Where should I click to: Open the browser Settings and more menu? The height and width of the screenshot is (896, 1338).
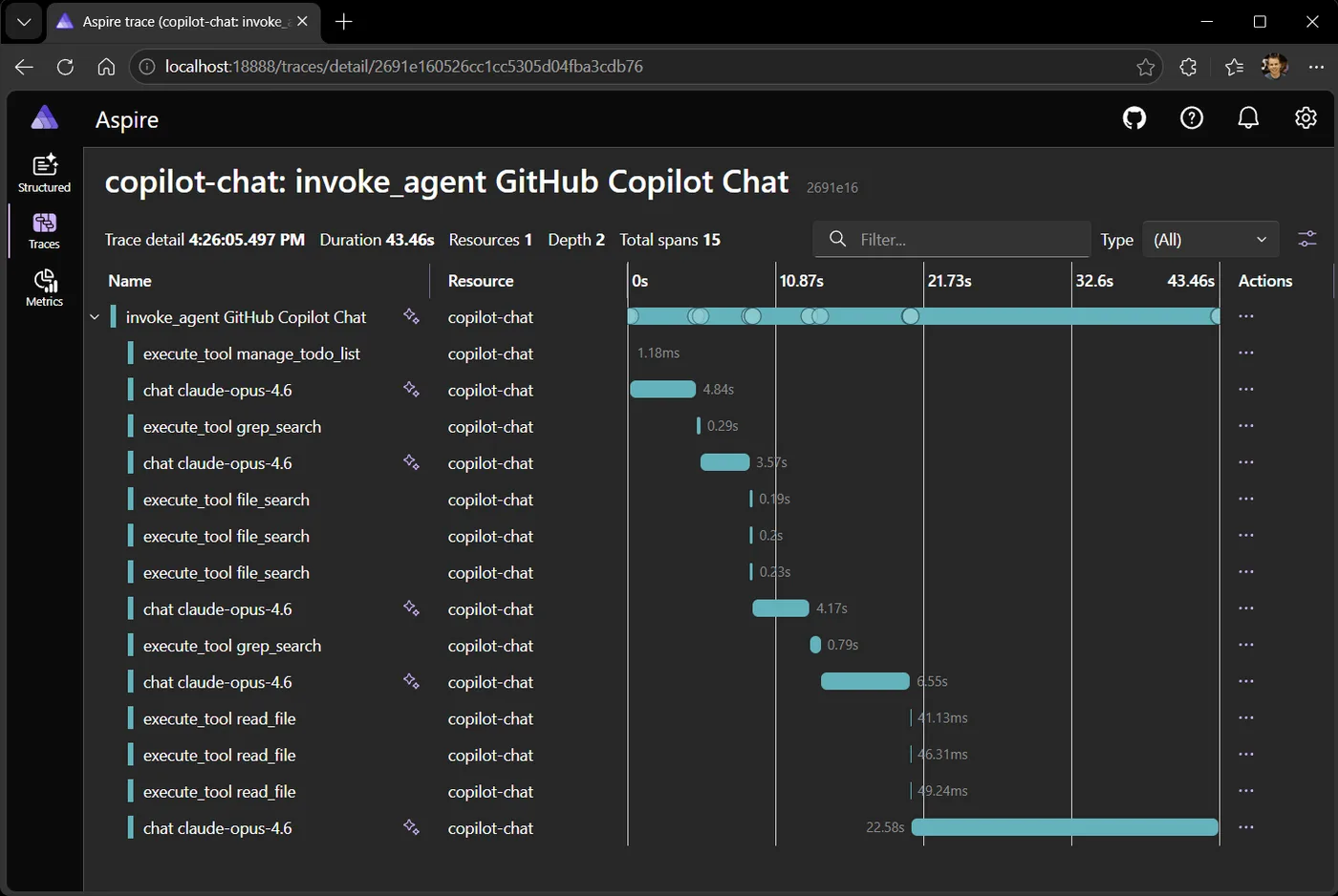1316,67
